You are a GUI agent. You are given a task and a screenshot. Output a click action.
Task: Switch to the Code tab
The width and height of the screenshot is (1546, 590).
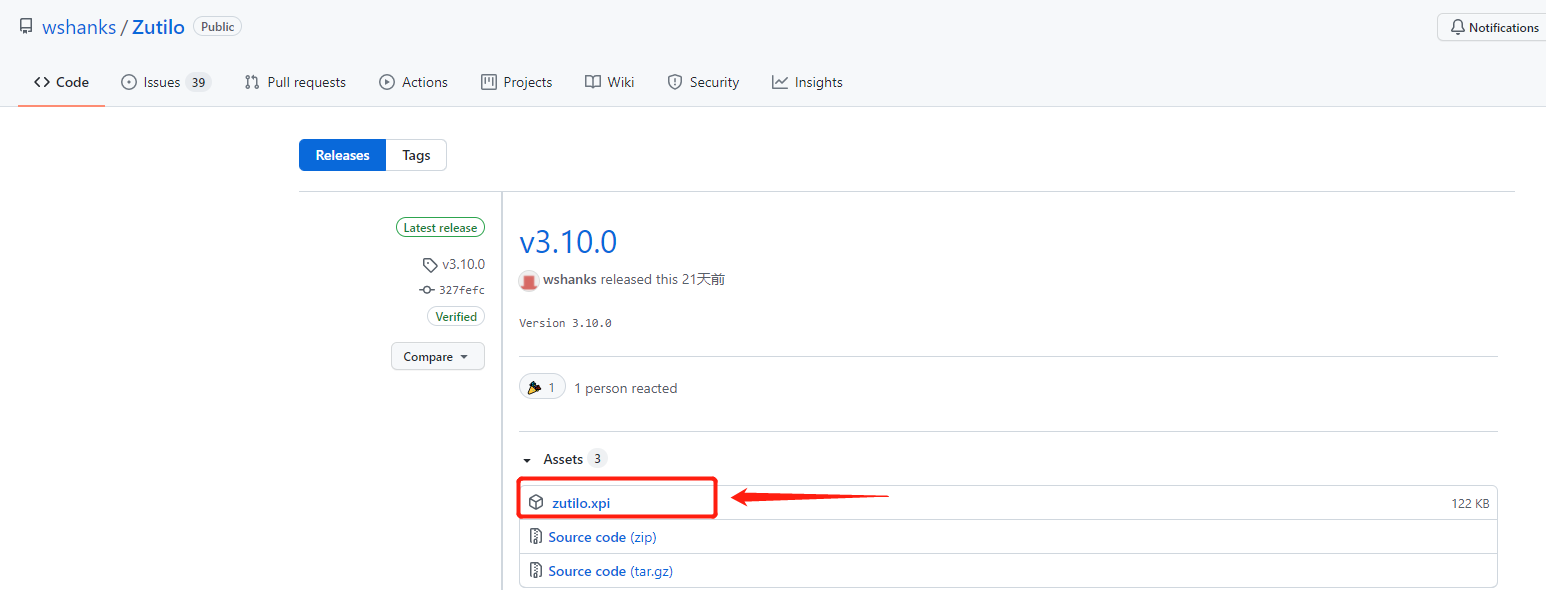tap(61, 82)
